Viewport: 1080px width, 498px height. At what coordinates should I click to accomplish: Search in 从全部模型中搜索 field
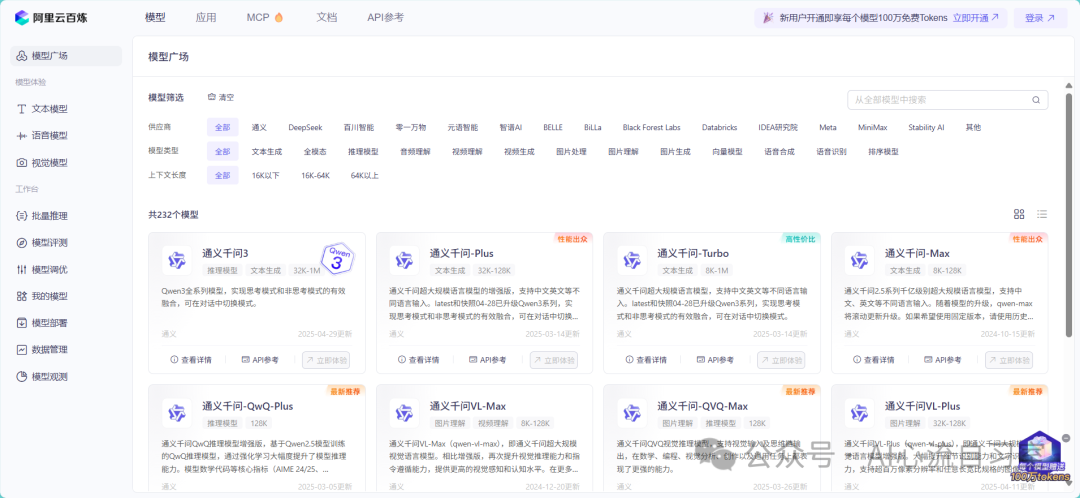tap(948, 100)
